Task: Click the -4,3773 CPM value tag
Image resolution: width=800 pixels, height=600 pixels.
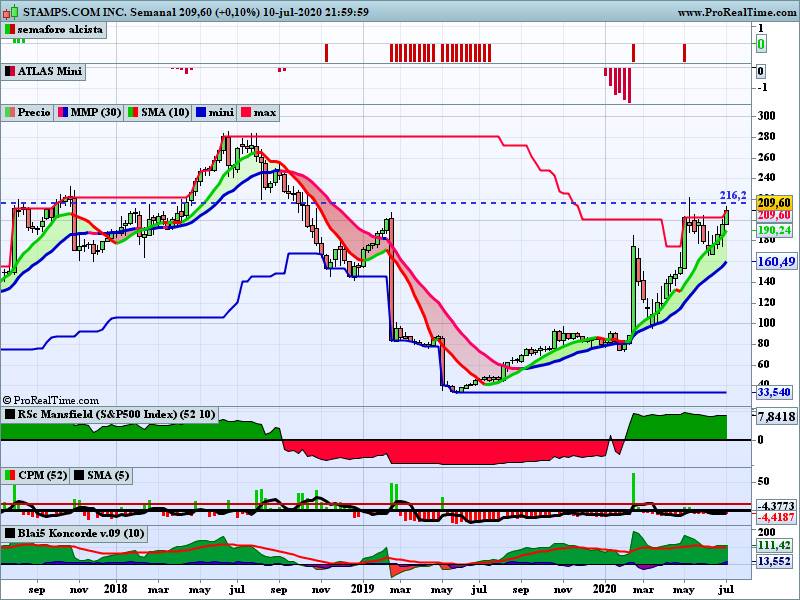Action: pos(776,506)
